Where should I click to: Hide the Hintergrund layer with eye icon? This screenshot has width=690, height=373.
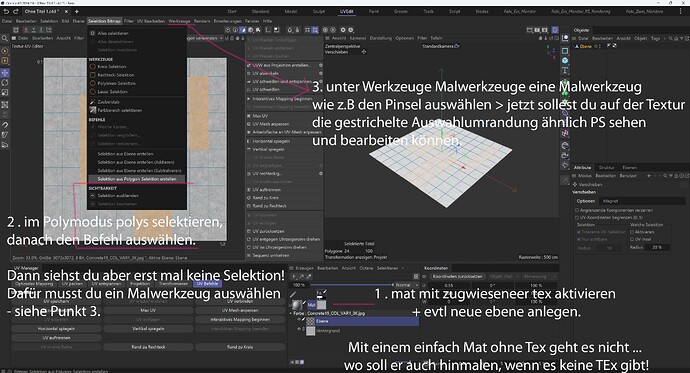pyautogui.click(x=299, y=329)
